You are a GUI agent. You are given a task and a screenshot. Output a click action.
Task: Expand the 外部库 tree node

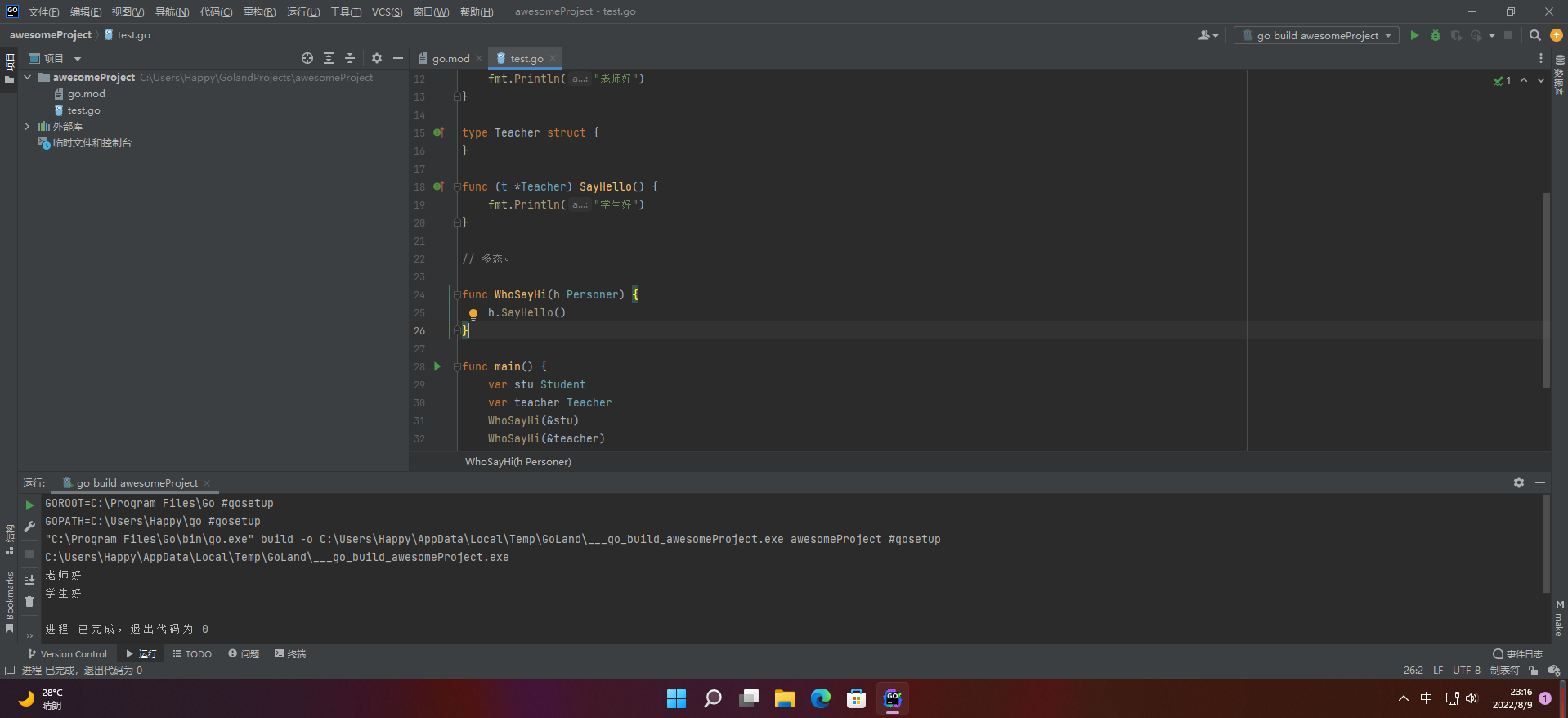coord(28,127)
